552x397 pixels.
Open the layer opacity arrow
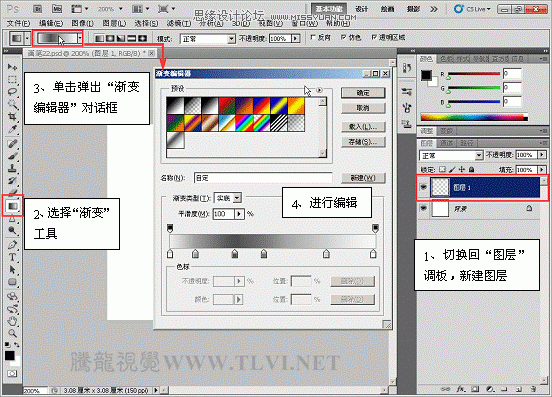pos(542,155)
